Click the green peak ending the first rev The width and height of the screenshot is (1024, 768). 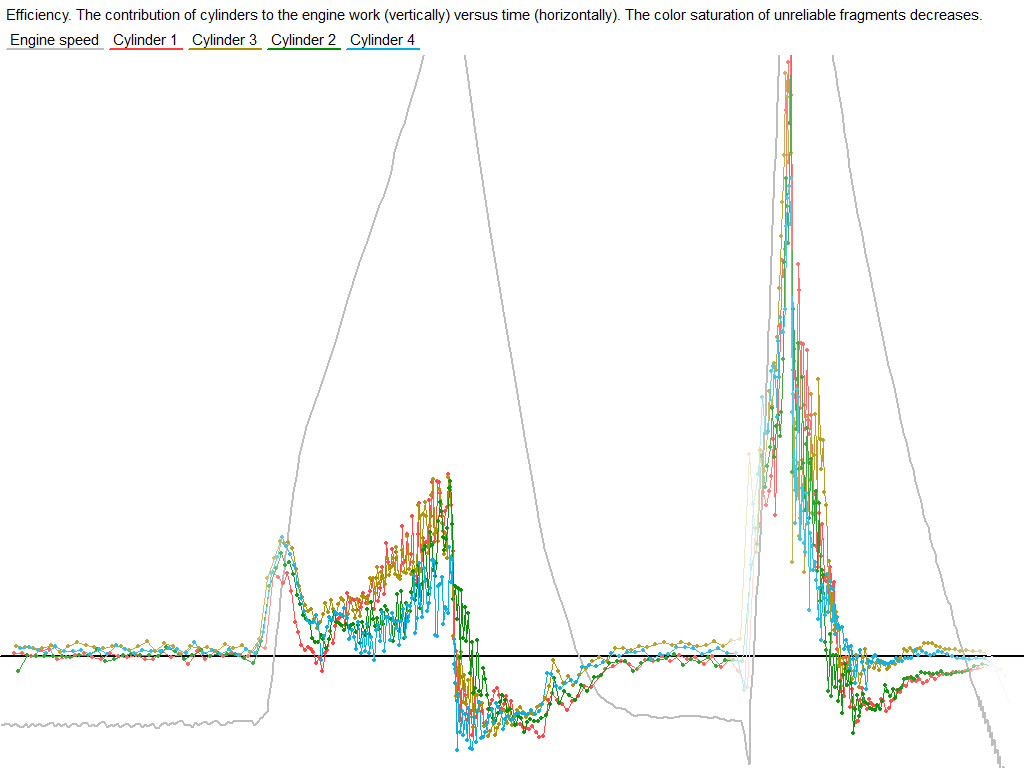tap(451, 481)
